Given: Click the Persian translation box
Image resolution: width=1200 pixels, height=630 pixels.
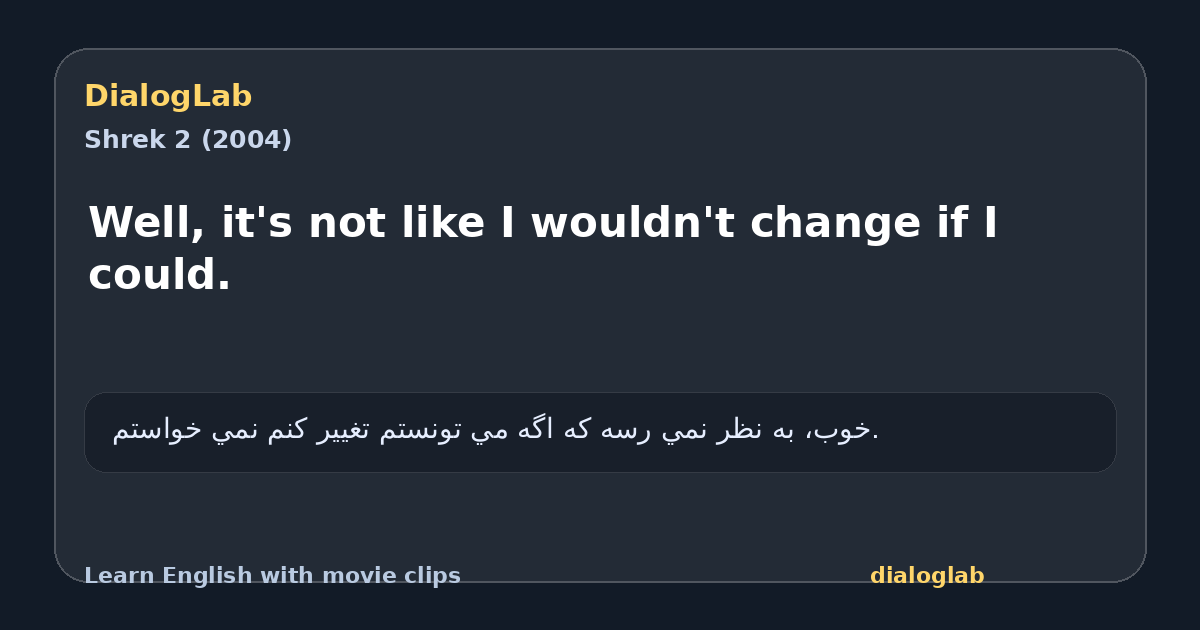Looking at the screenshot, I should point(600,432).
